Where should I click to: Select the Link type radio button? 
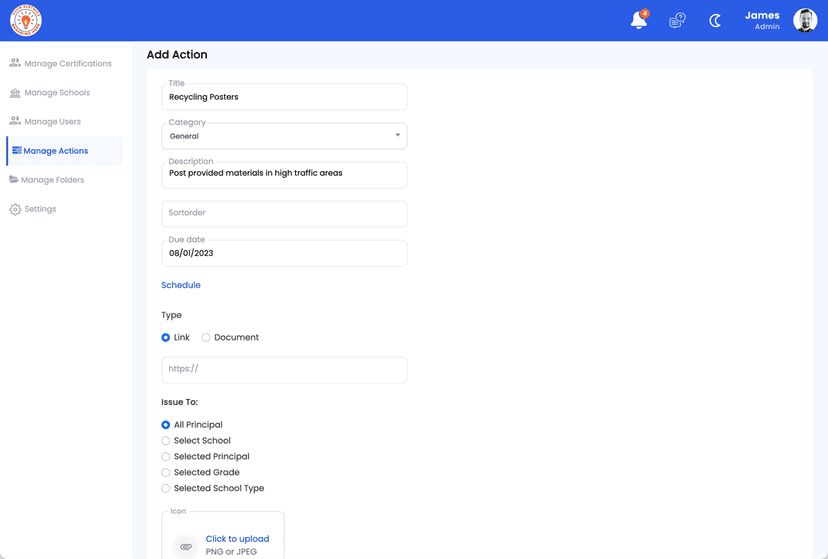[166, 337]
